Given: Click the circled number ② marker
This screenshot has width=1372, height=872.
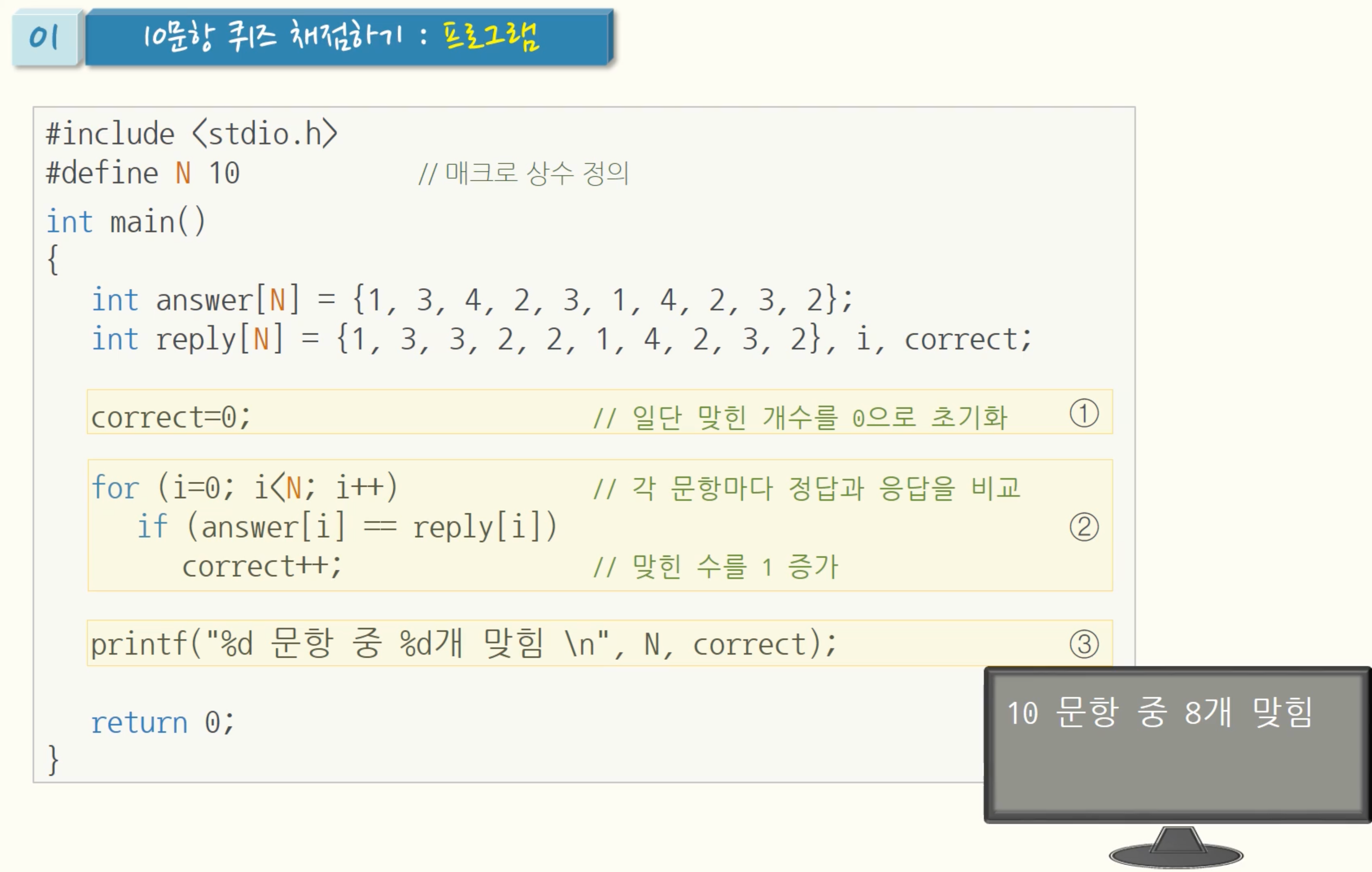Looking at the screenshot, I should [1084, 527].
